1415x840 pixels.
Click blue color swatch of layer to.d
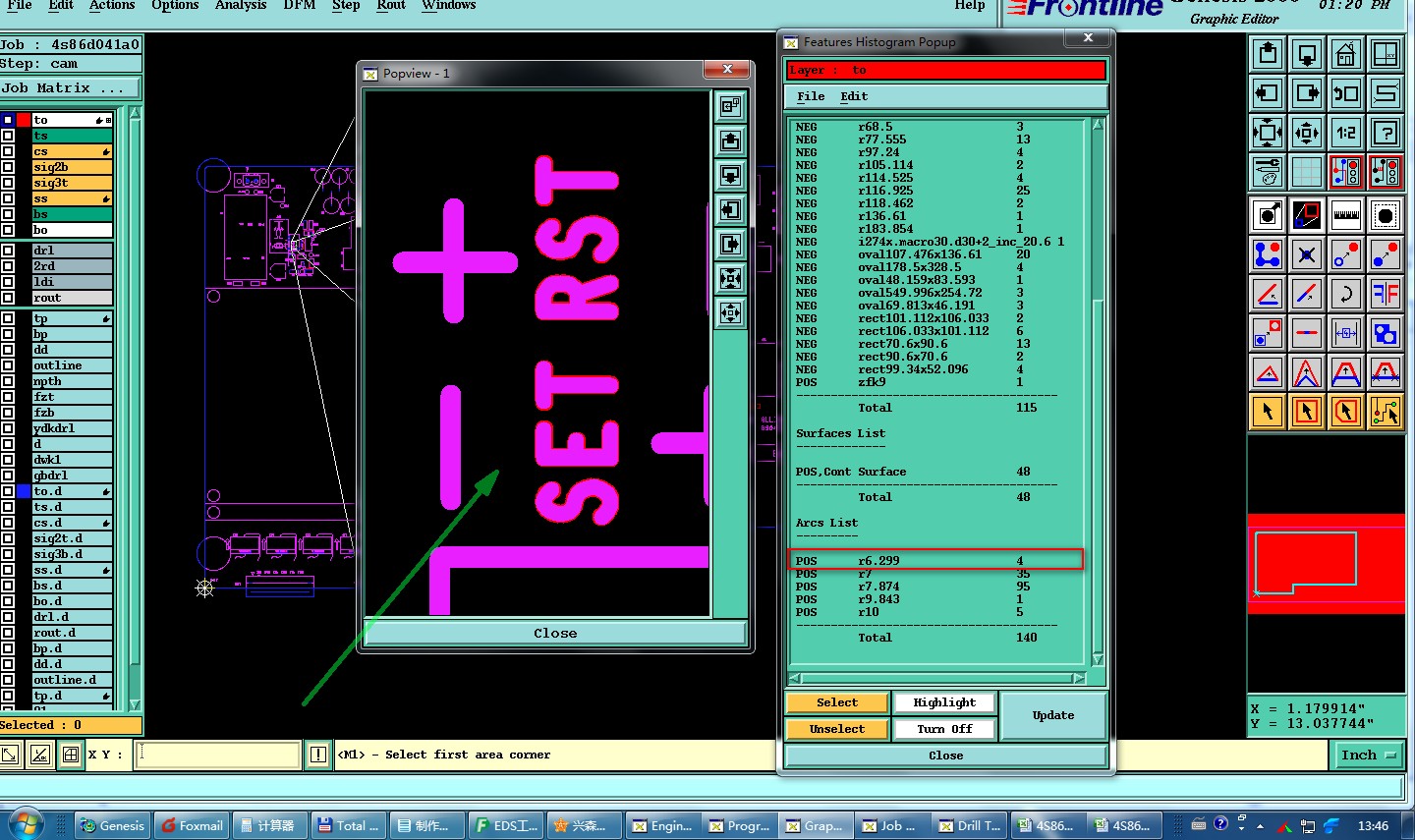tap(23, 491)
